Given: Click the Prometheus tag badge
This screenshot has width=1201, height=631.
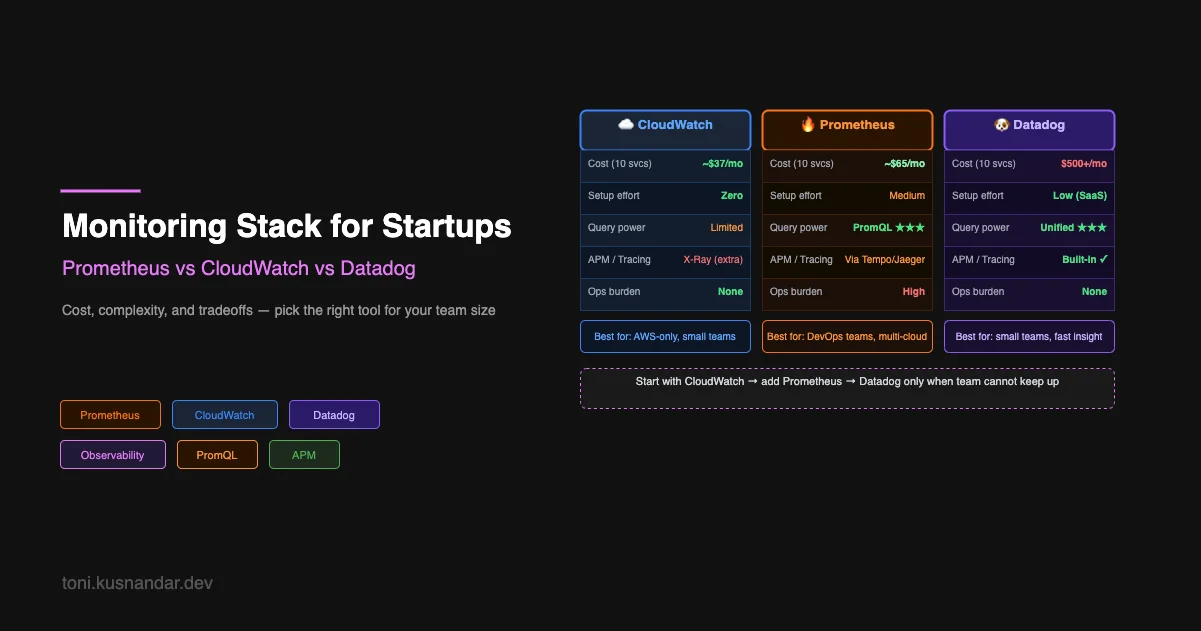Looking at the screenshot, I should (x=110, y=415).
